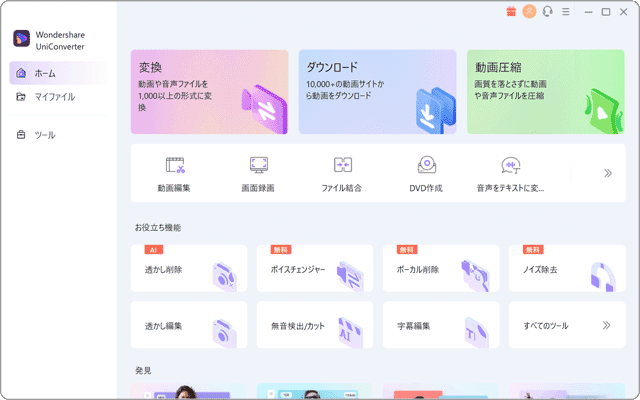Open the ボイスチェンジャー tool card
This screenshot has width=640, height=400.
(314, 270)
